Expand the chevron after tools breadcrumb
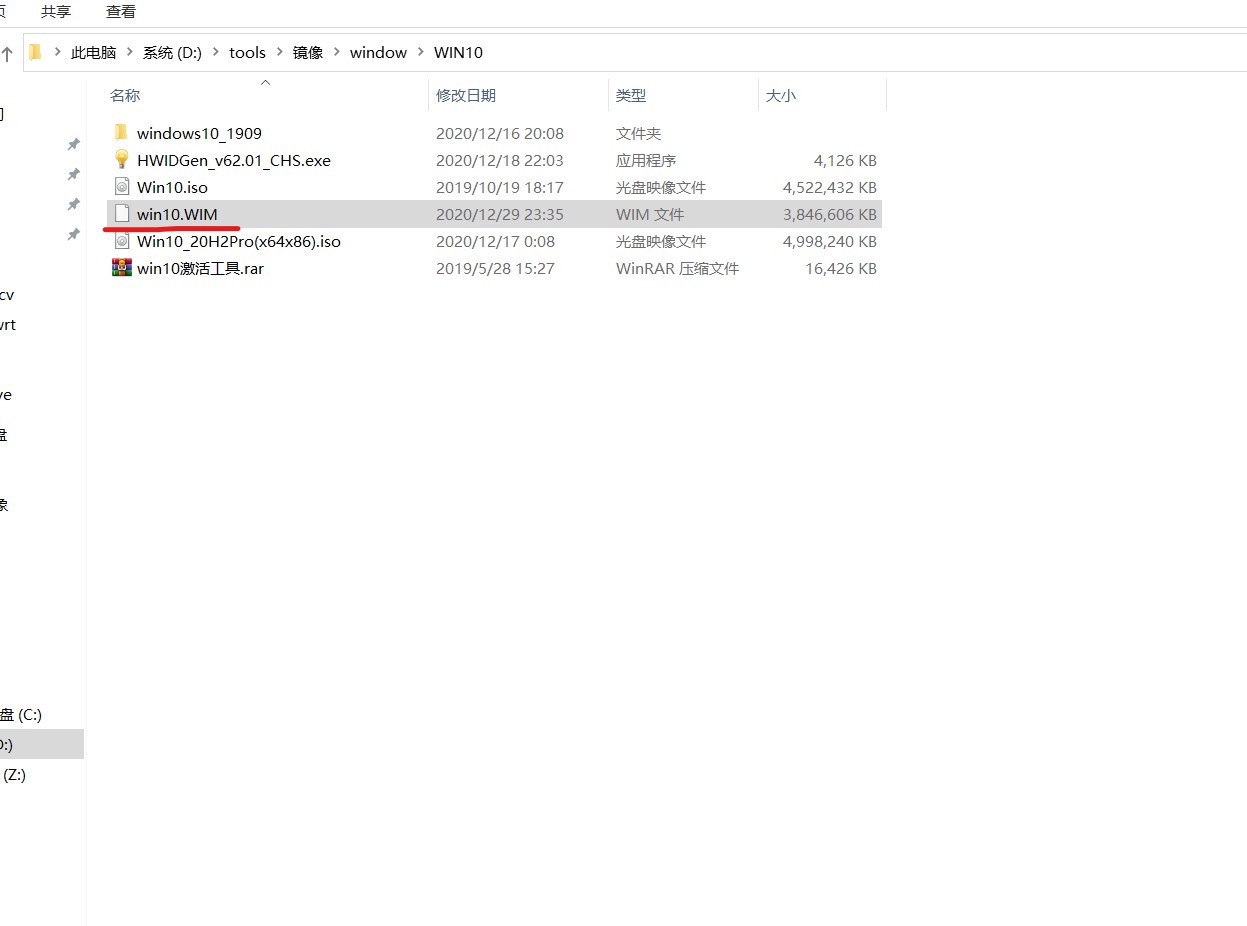1247x926 pixels. (279, 53)
